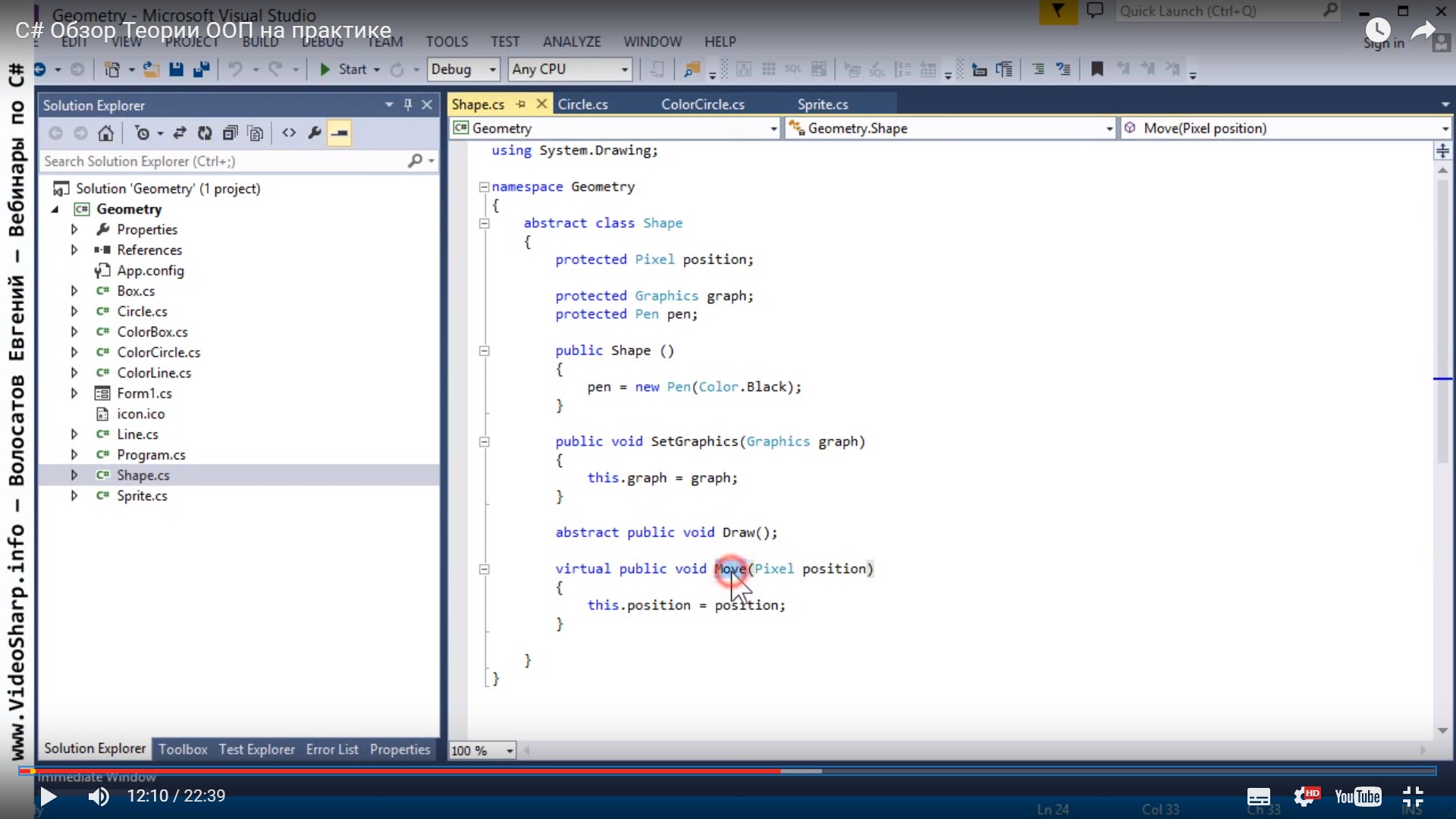This screenshot has height=819, width=1456.
Task: Click the Home icon in Solution Explorer
Action: click(105, 133)
